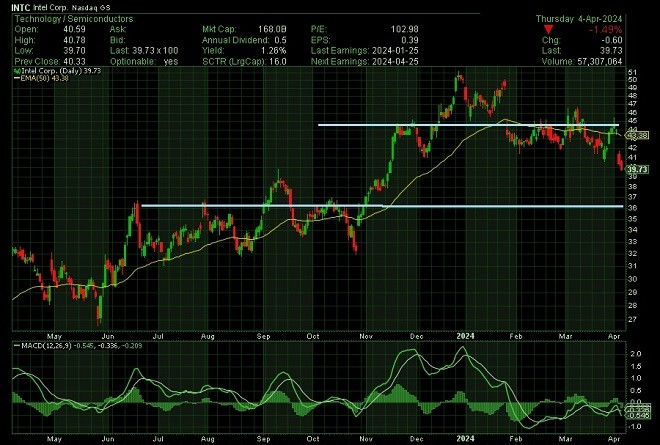Viewport: 660px width, 445px height.
Task: Click the Sep label under price chart
Action: click(x=263, y=336)
